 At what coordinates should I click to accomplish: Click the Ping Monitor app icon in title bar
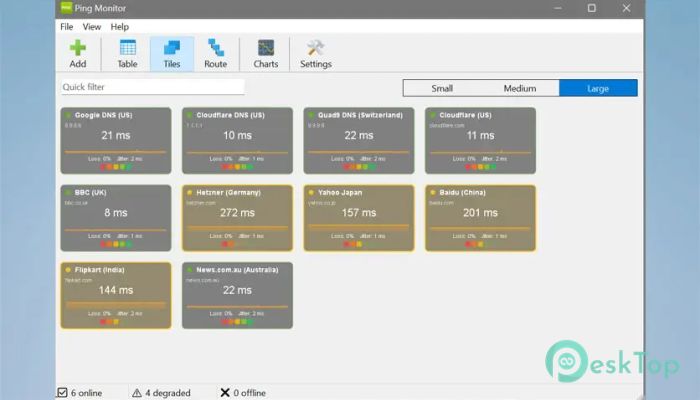(x=67, y=8)
